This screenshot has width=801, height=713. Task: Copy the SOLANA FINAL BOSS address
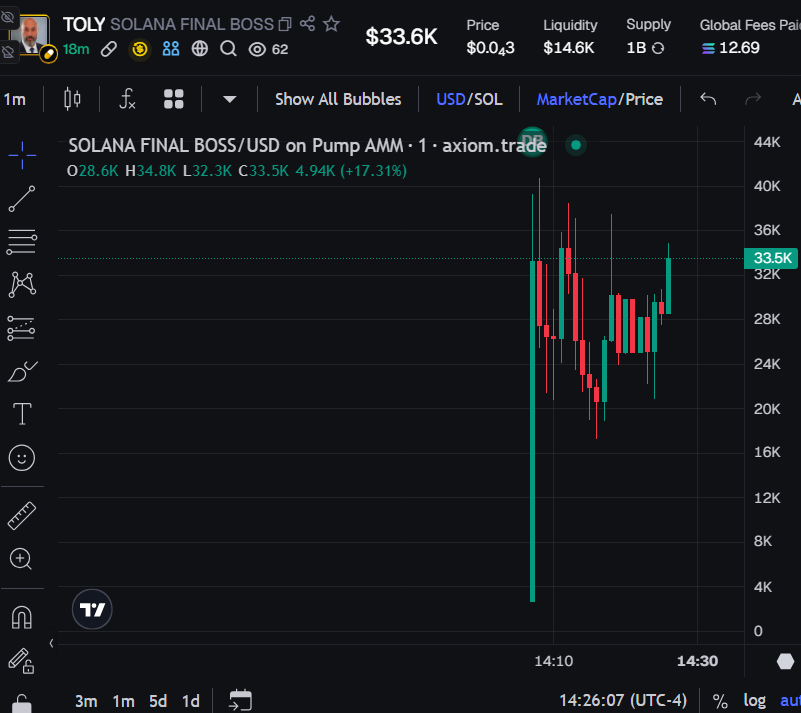(x=285, y=24)
